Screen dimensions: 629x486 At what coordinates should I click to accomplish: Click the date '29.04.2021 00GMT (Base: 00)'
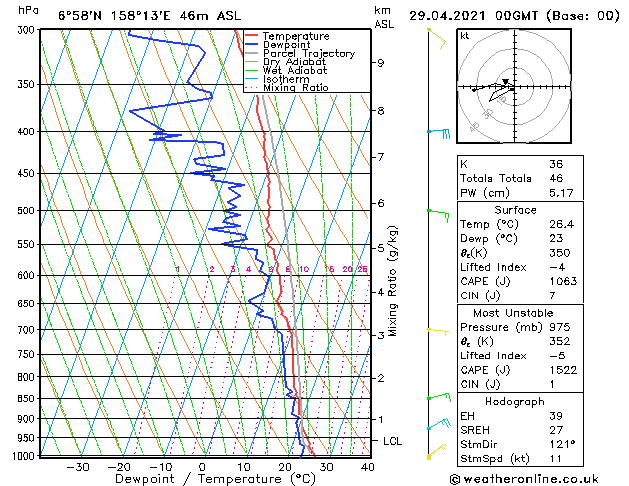pyautogui.click(x=515, y=16)
